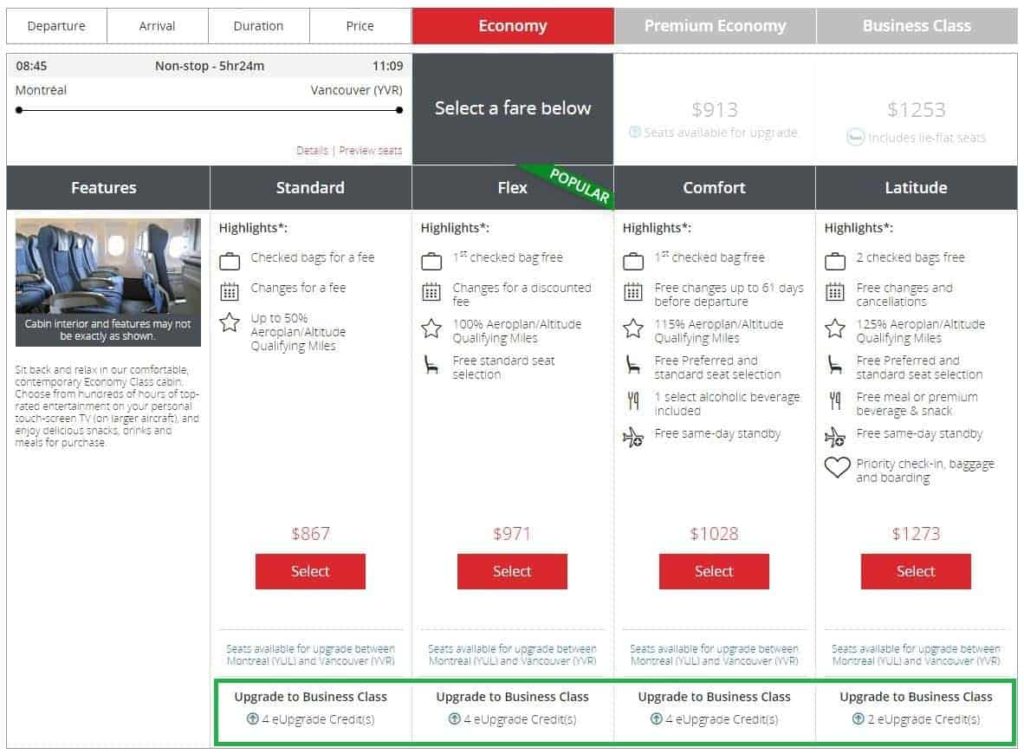Screen dimensions: 1024x754
Task: Open the flight Details link
Action: coord(312,151)
